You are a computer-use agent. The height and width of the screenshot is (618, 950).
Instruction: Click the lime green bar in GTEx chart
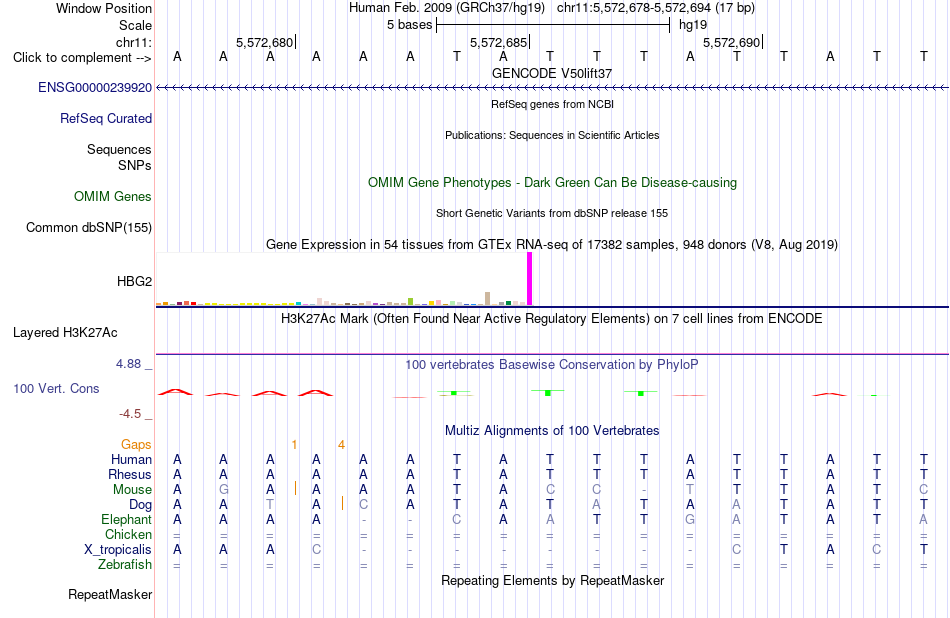411,301
